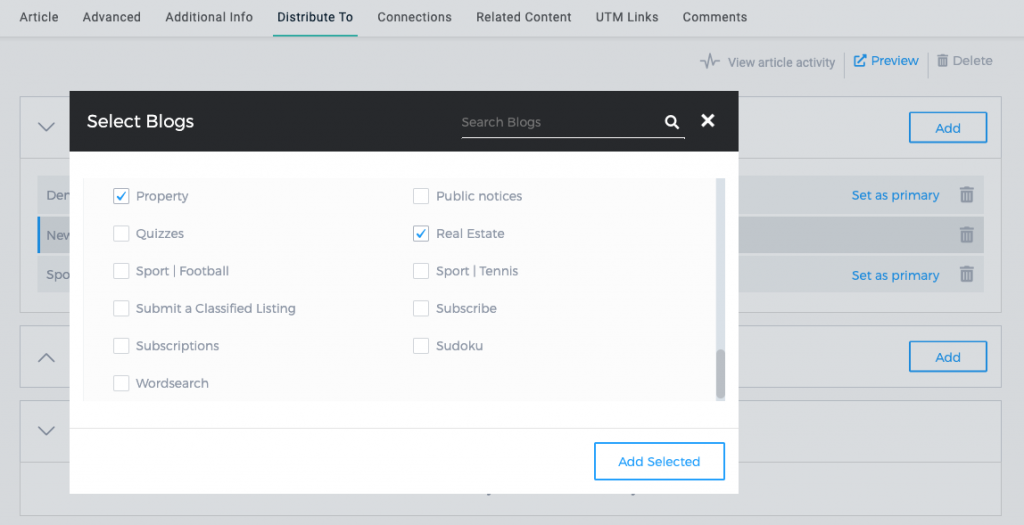The height and width of the screenshot is (525, 1024).
Task: Click the trash icon in the highlighted second row
Action: click(967, 234)
